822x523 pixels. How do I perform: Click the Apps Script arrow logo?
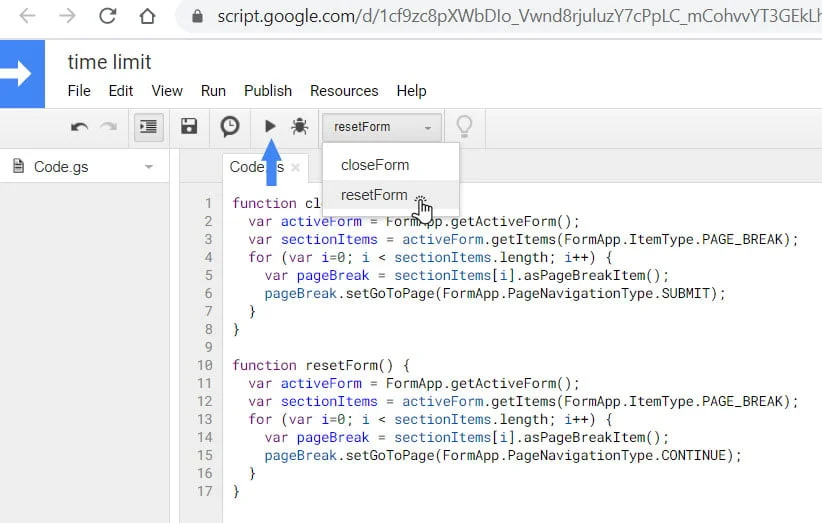point(22,74)
